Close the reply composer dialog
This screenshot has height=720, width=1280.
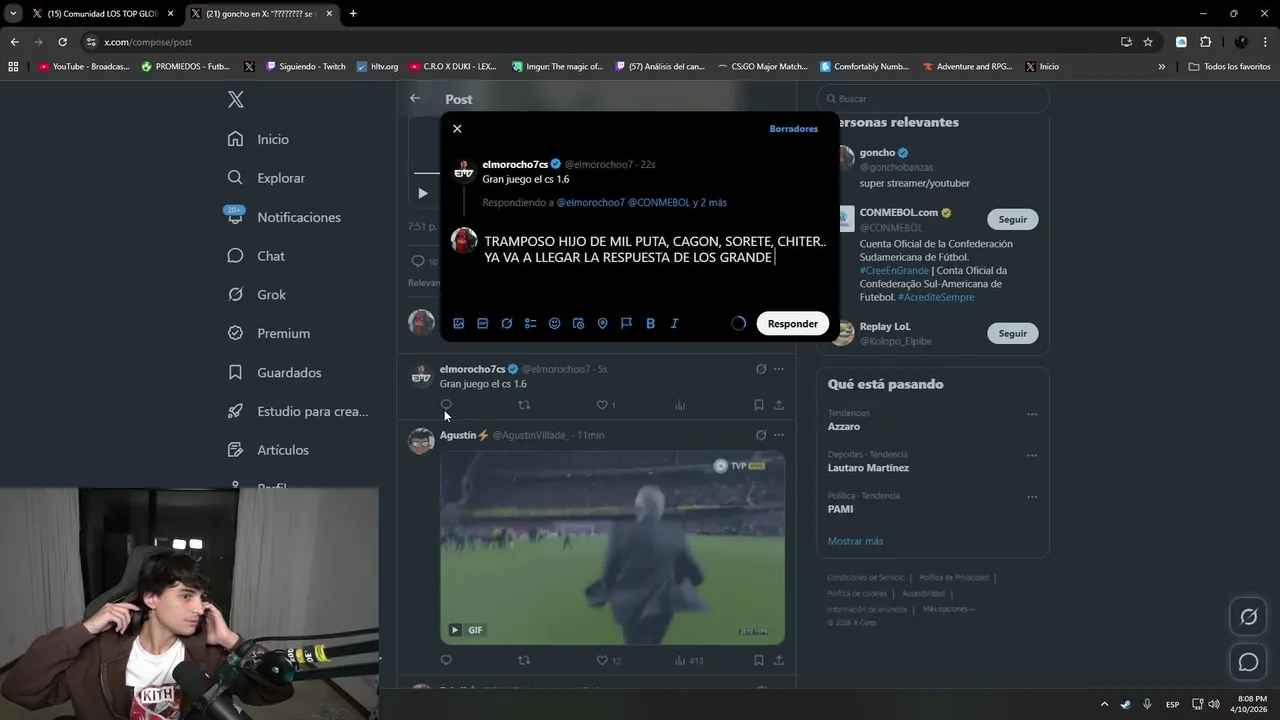point(457,129)
